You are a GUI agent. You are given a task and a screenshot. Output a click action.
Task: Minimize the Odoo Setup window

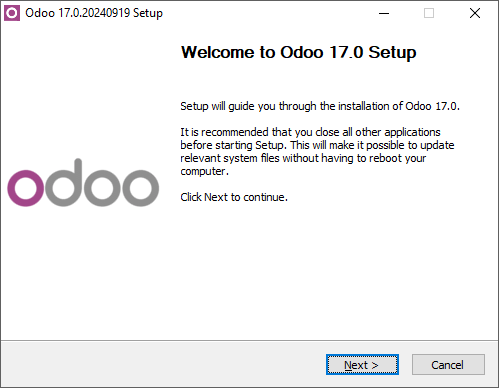point(384,13)
